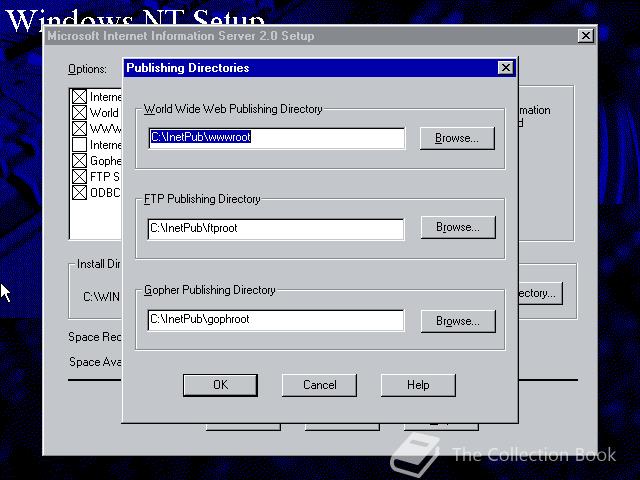Uncheck the WWW samples option checkbox
This screenshot has height=480, width=640.
(x=79, y=129)
